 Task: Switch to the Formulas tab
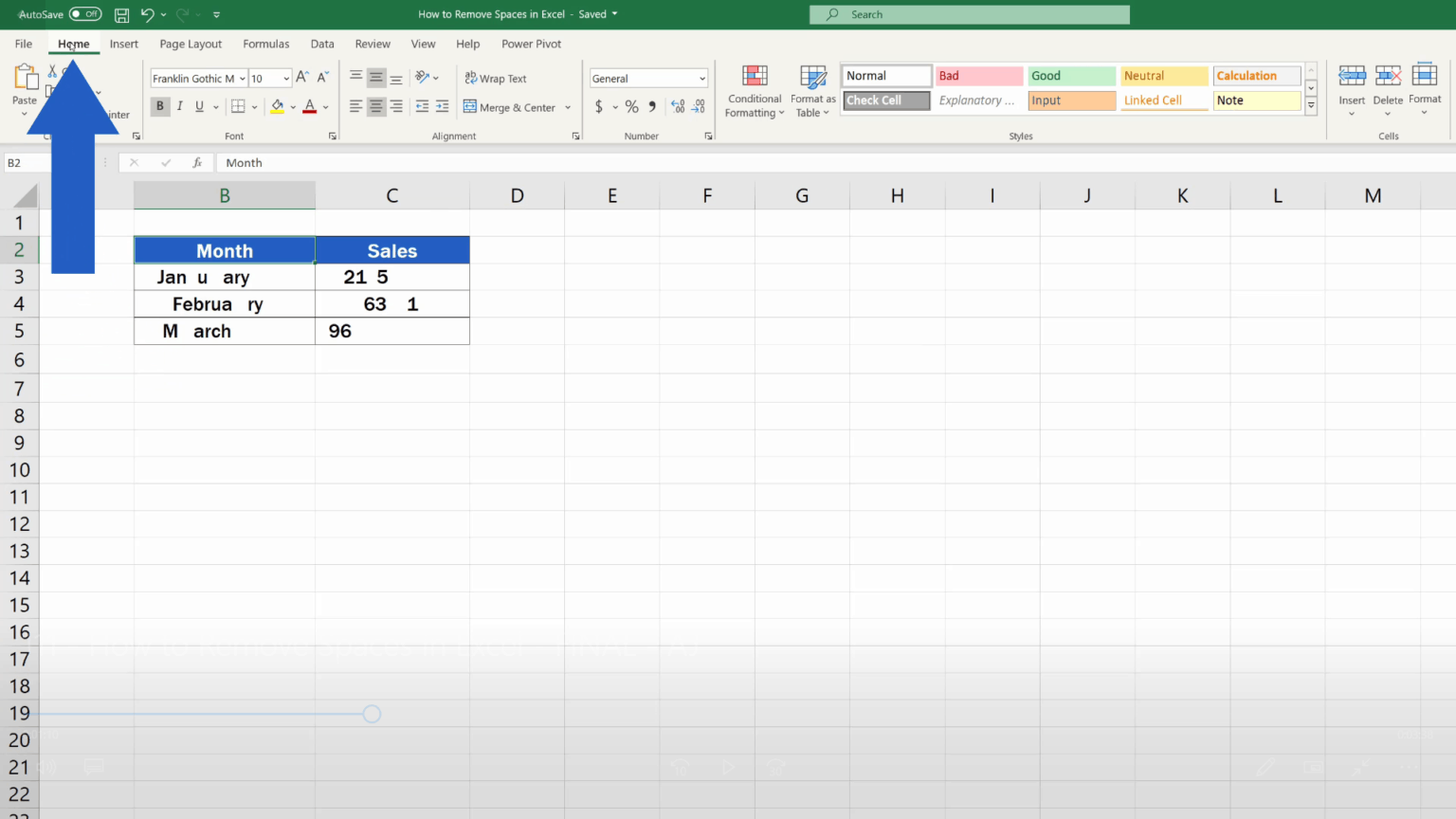265,44
